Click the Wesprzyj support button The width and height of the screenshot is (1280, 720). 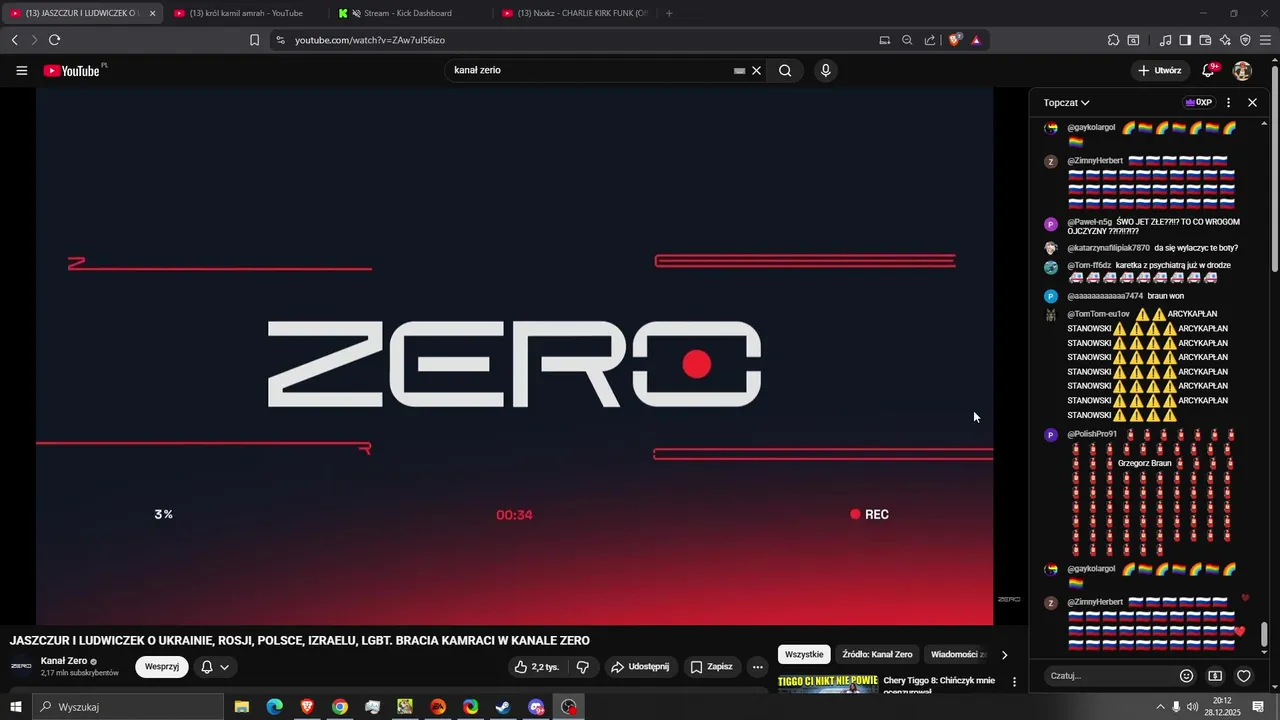coord(162,667)
